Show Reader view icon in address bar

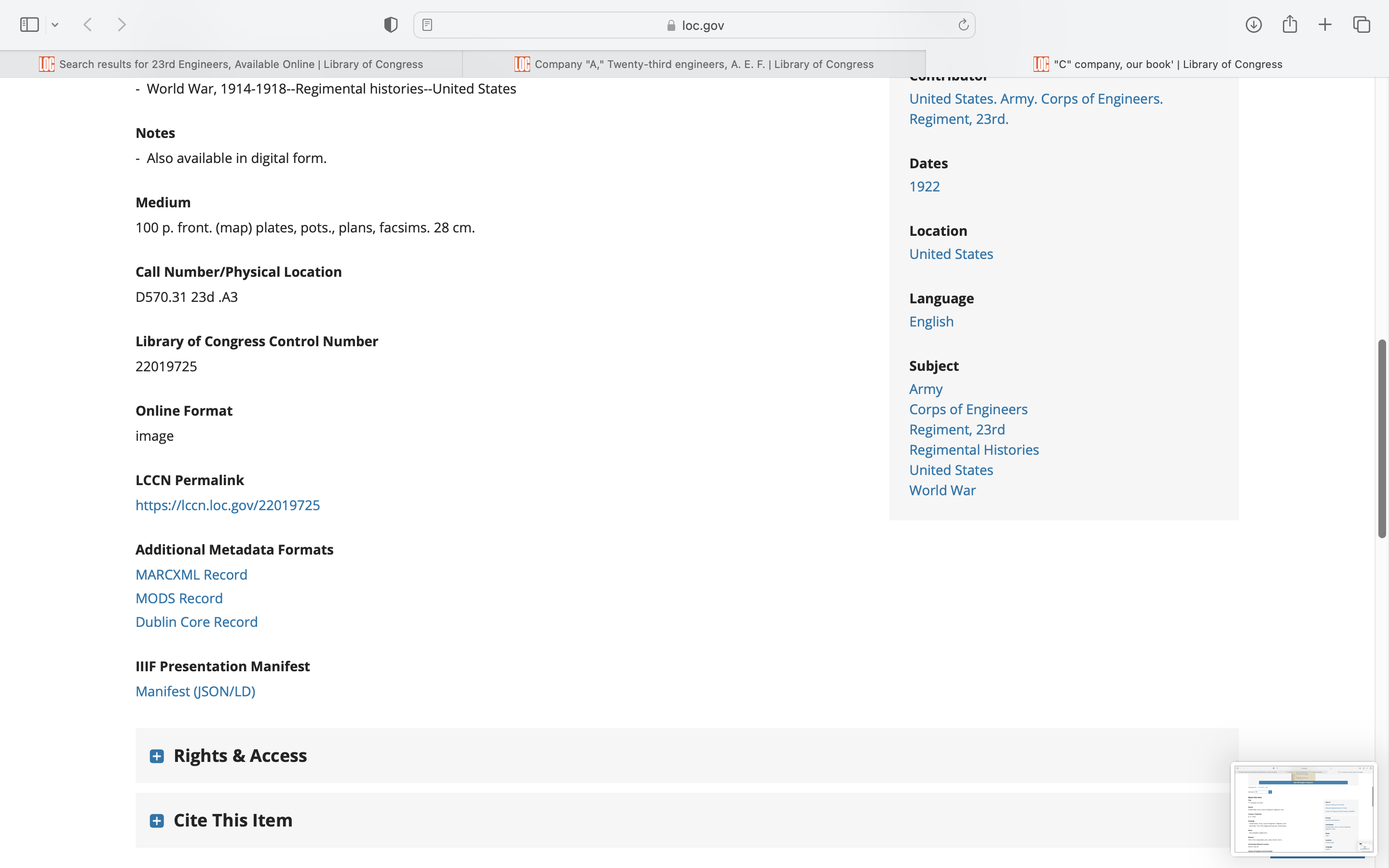tap(427, 25)
